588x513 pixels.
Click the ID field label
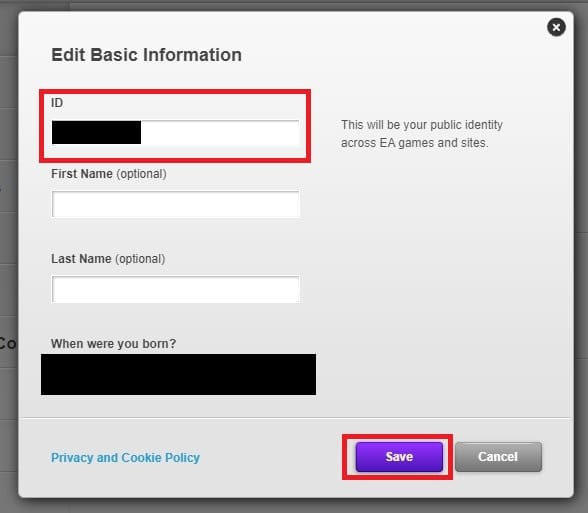[x=57, y=103]
